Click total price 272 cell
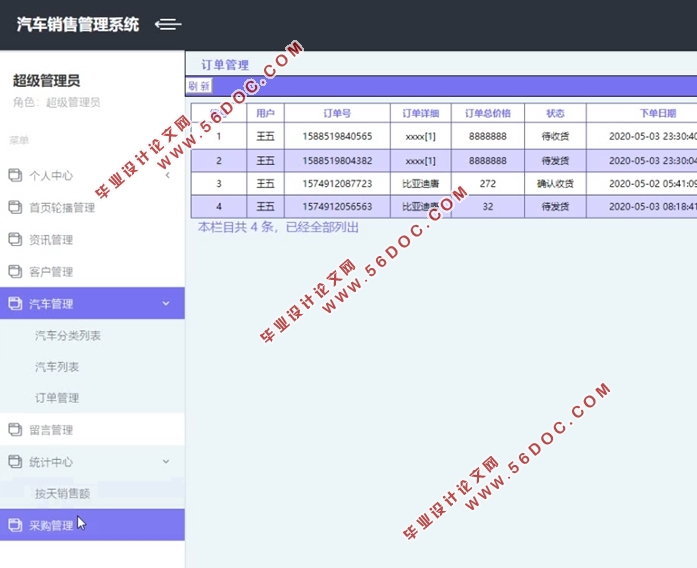 pyautogui.click(x=488, y=184)
